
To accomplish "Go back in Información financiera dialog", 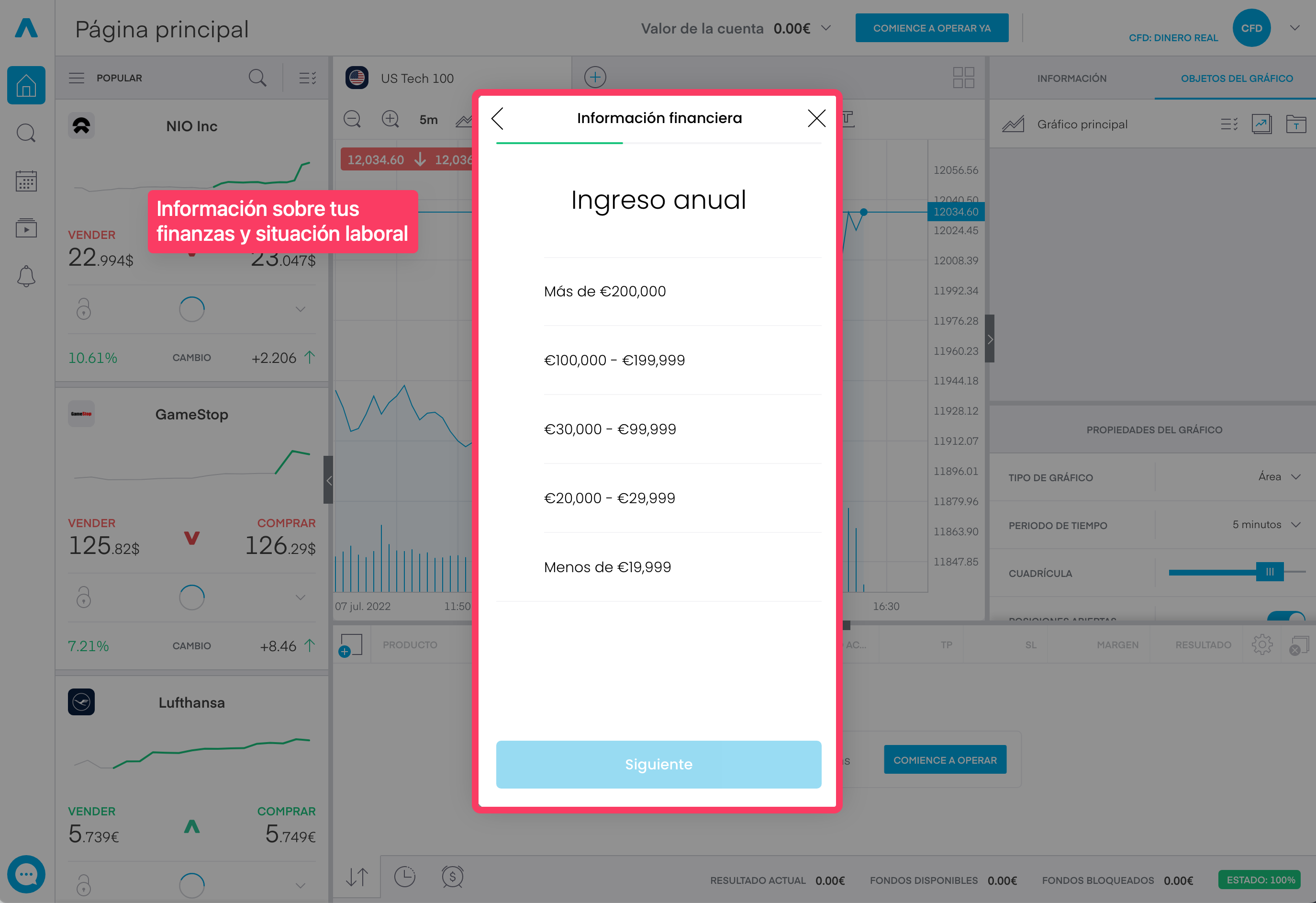I will tap(498, 118).
